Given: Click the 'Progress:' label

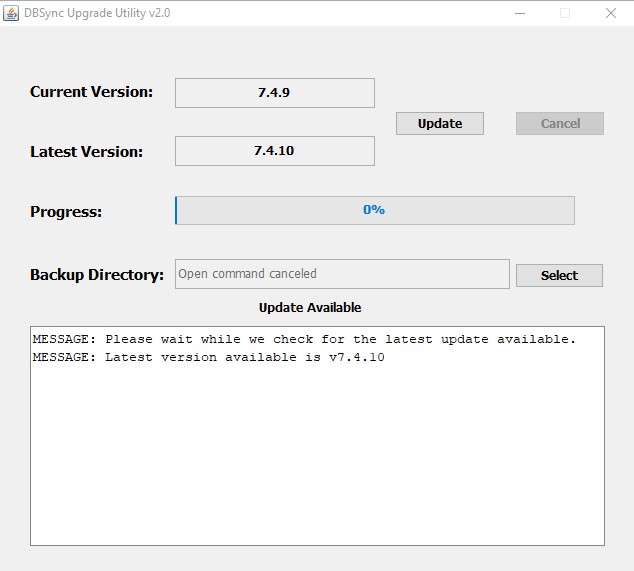Looking at the screenshot, I should pos(66,212).
